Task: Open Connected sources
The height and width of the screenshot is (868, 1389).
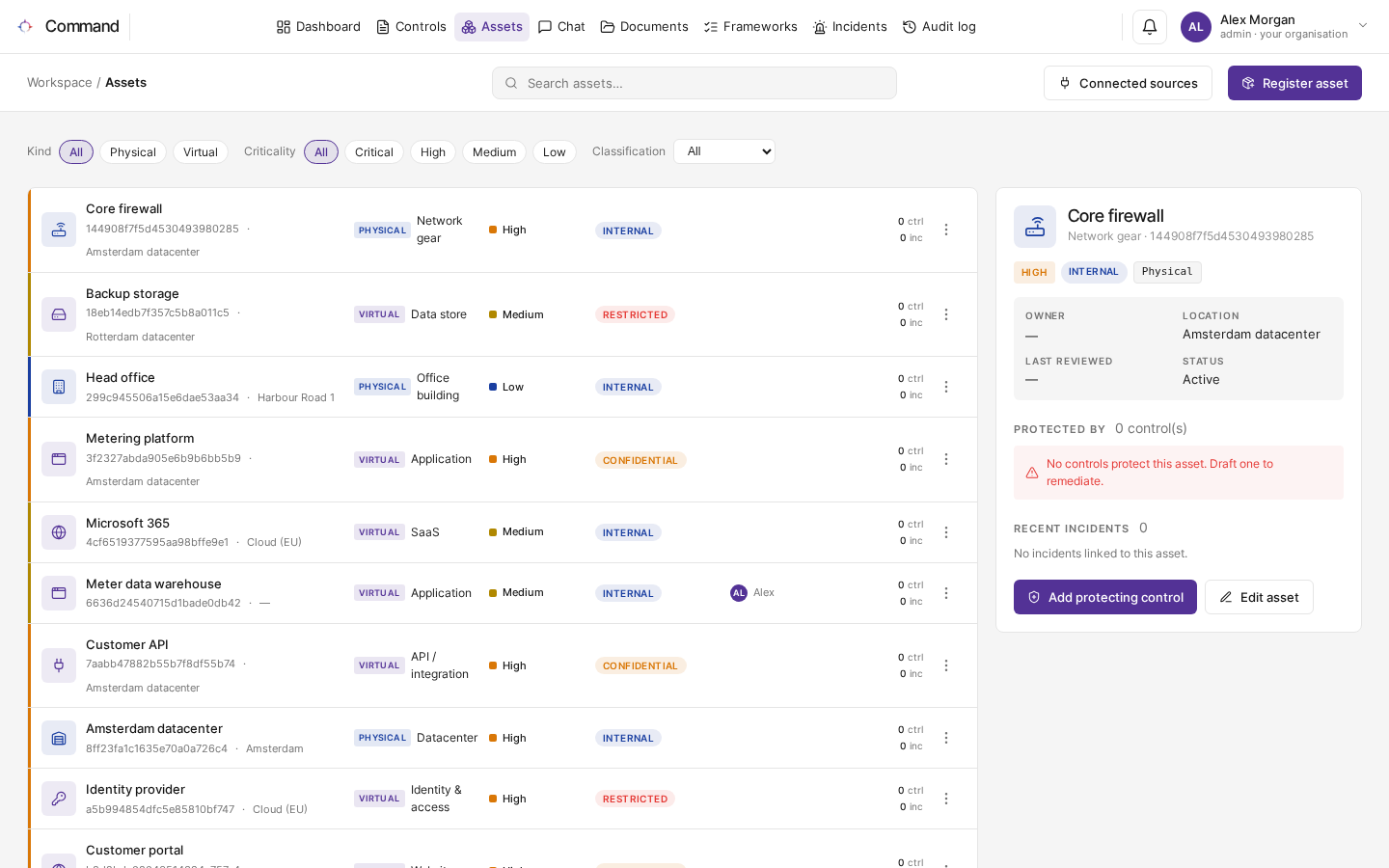Action: [x=1128, y=83]
